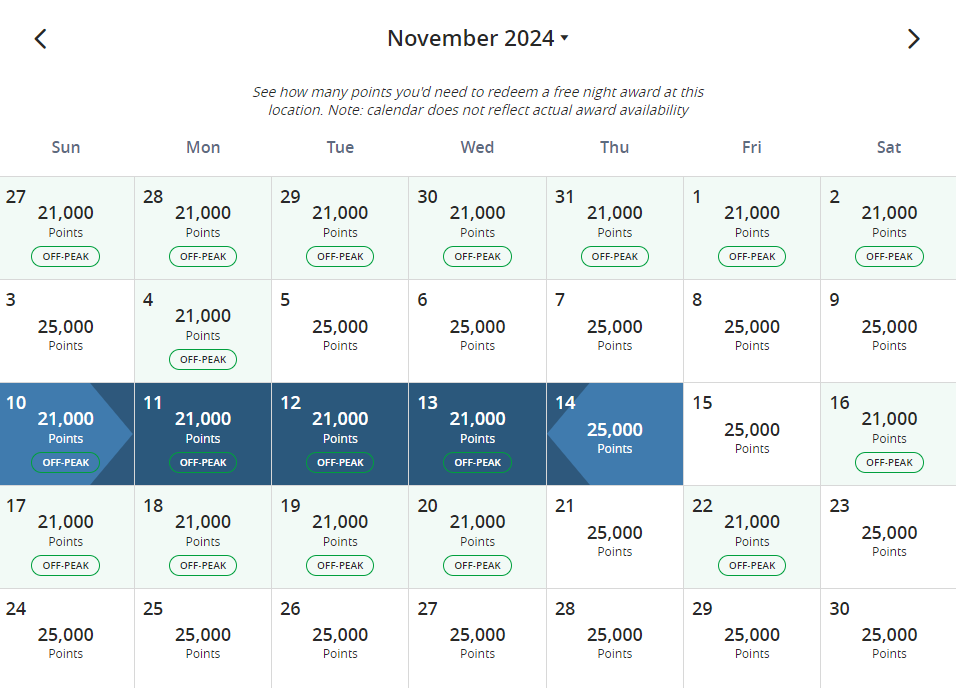Screen dimensions: 956x688
Task: Click OFF-PEAK badge on November 18
Action: coord(203,566)
